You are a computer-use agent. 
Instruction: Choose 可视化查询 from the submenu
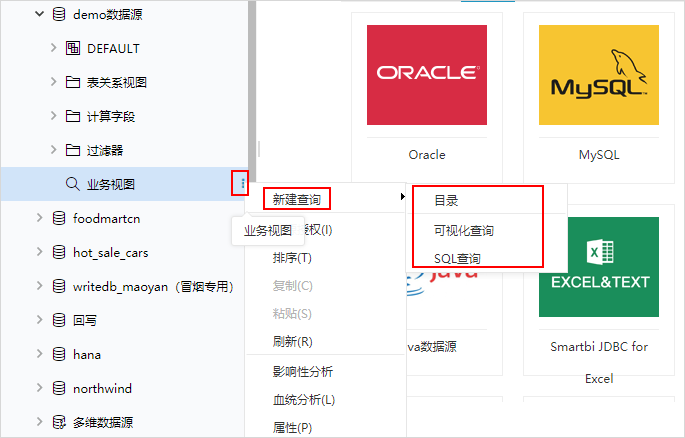click(x=464, y=230)
